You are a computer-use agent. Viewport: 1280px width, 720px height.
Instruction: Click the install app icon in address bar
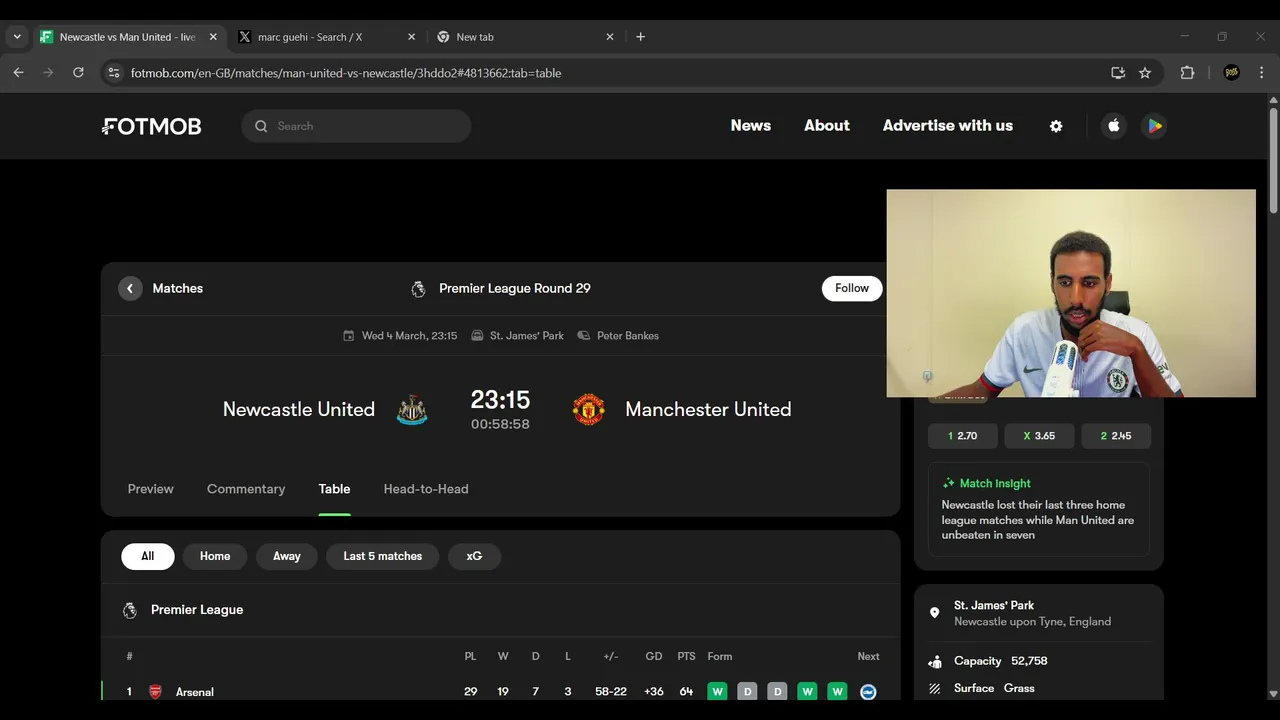(x=1118, y=73)
